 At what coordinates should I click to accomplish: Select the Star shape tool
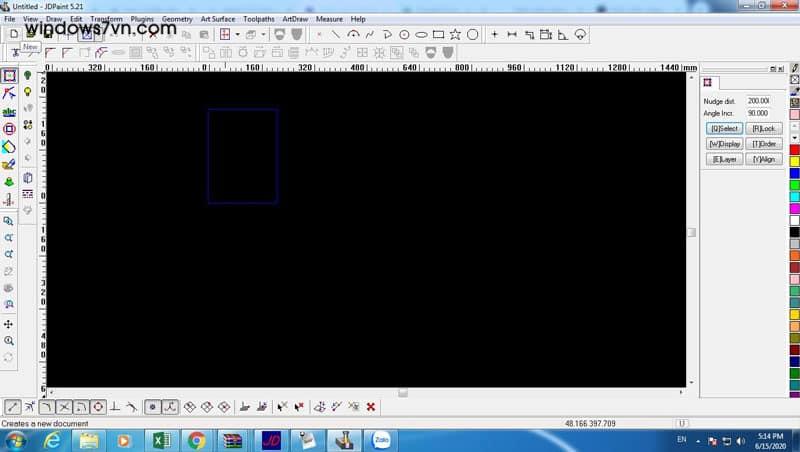tap(455, 35)
